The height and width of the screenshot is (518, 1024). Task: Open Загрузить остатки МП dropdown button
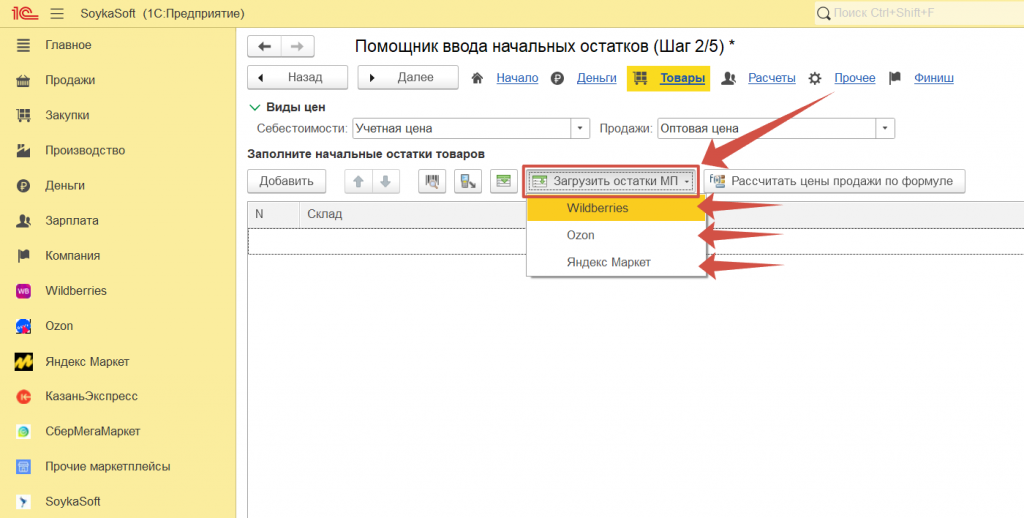[x=611, y=181]
